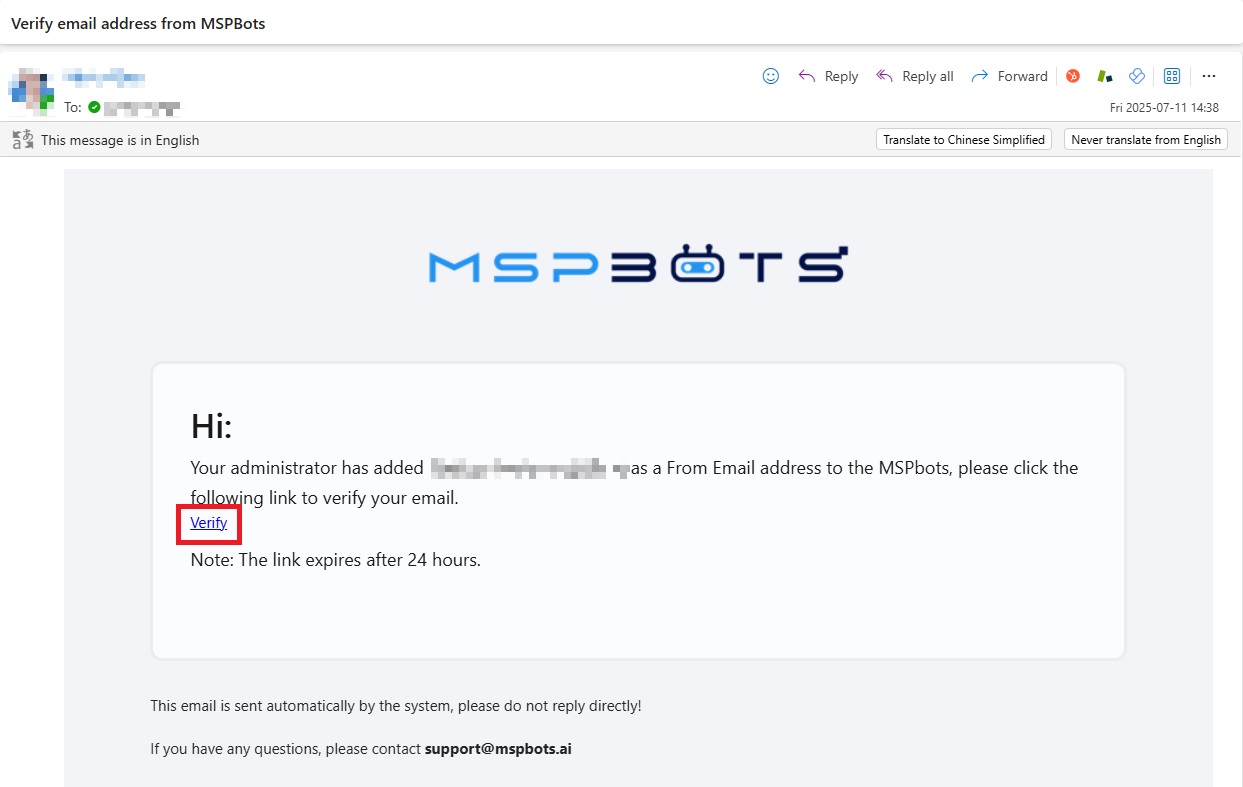The height and width of the screenshot is (787, 1243).
Task: Add a reaction using the smiley icon
Action: pyautogui.click(x=770, y=75)
